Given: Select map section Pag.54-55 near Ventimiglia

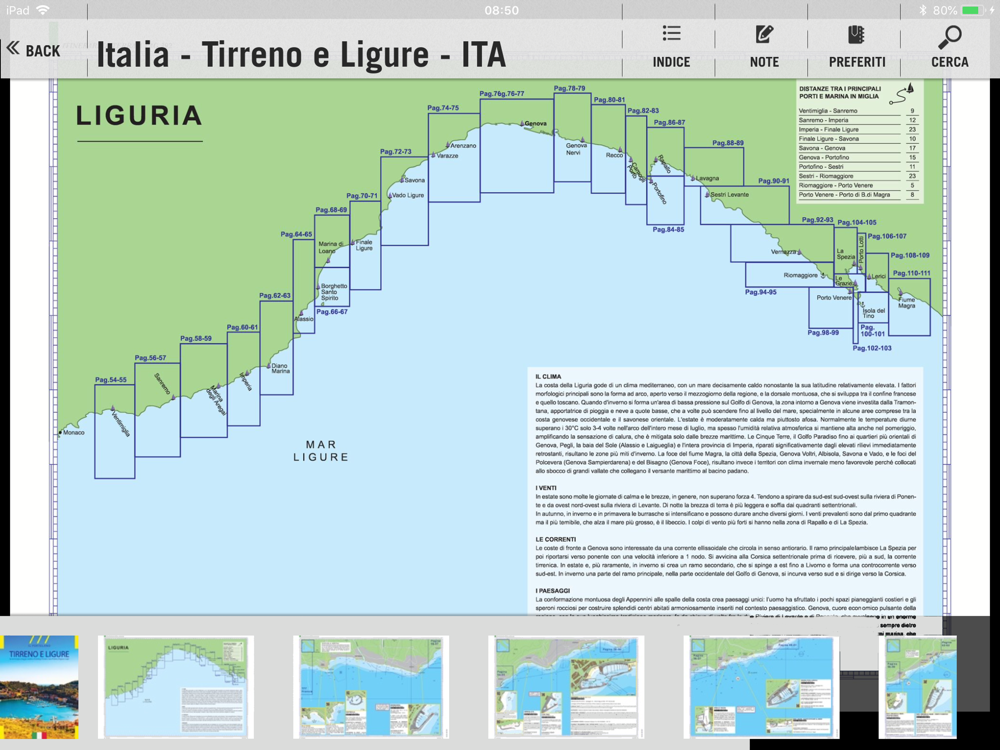Looking at the screenshot, I should coord(115,431).
